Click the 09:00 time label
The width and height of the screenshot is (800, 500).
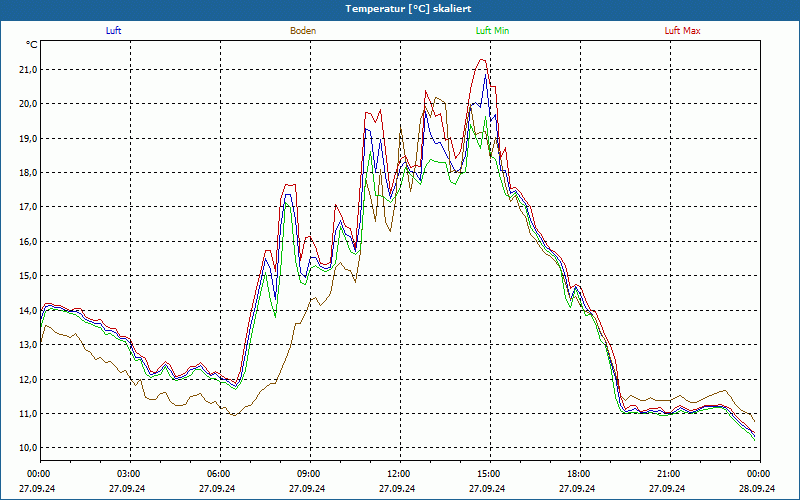(309, 474)
